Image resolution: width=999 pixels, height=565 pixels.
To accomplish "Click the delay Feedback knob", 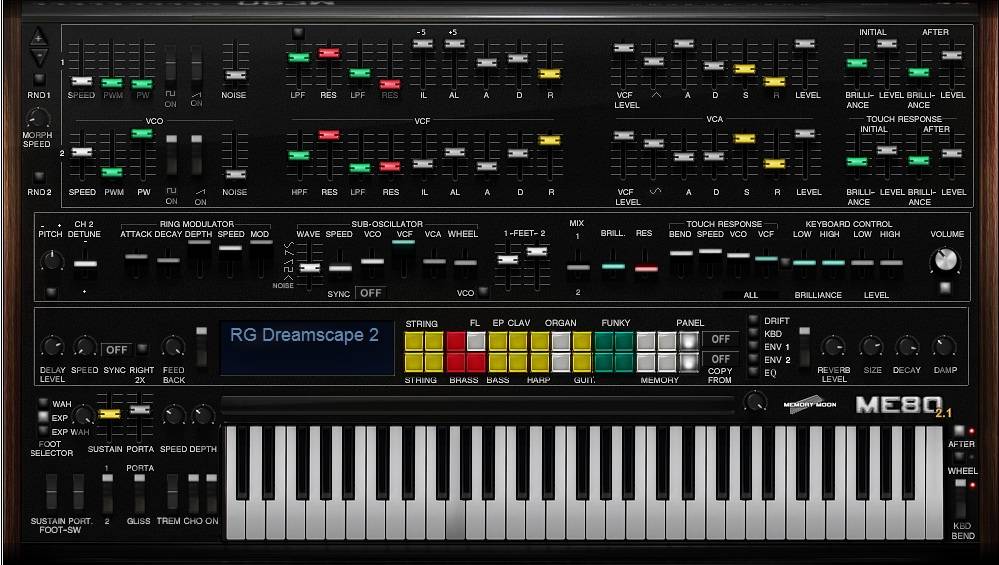I will coord(173,347).
